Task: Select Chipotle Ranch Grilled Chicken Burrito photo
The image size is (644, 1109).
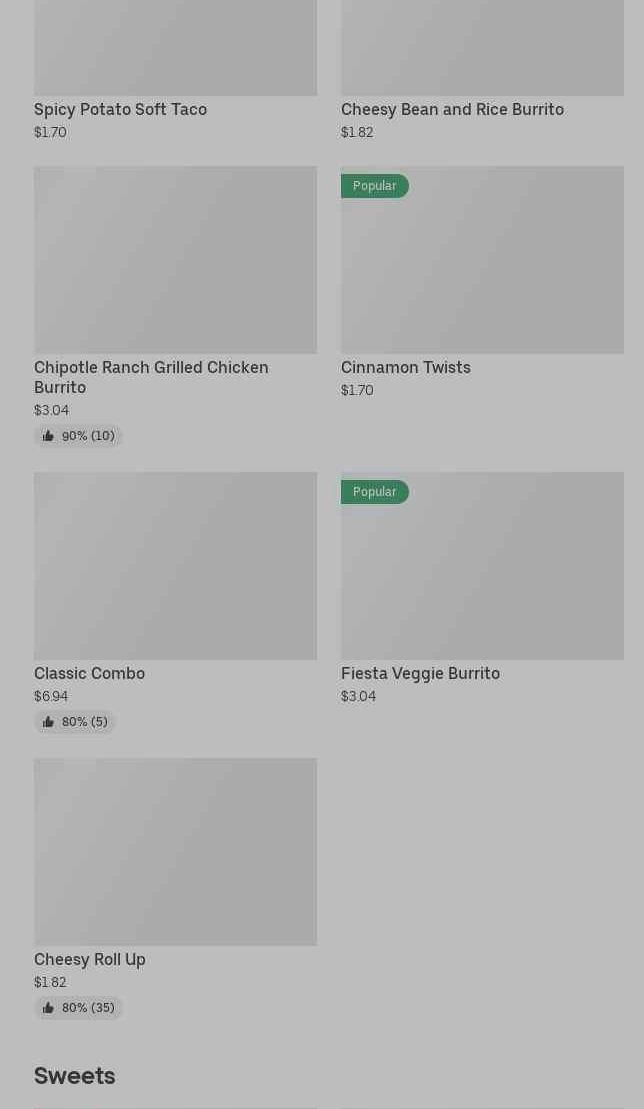Action: coord(175,260)
